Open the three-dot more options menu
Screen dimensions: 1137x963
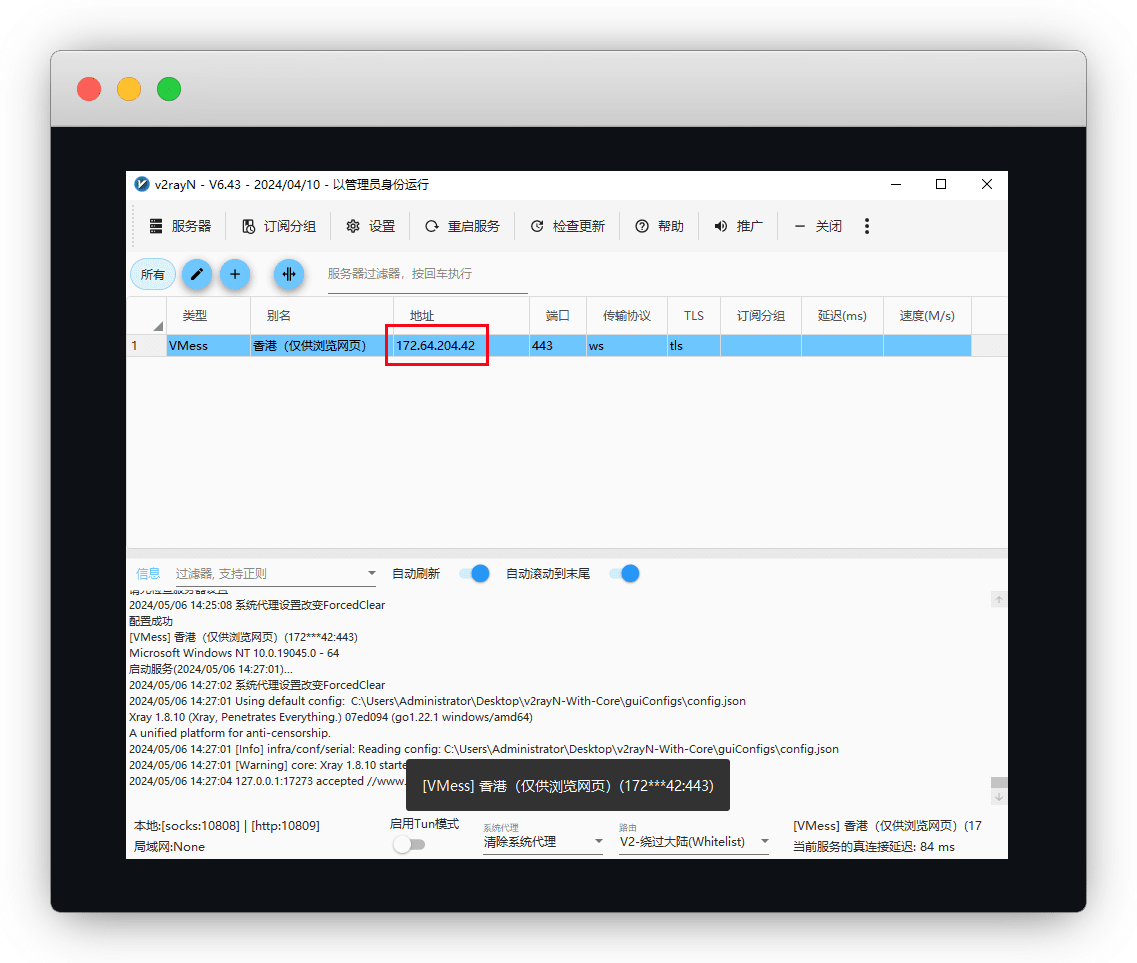coord(867,226)
